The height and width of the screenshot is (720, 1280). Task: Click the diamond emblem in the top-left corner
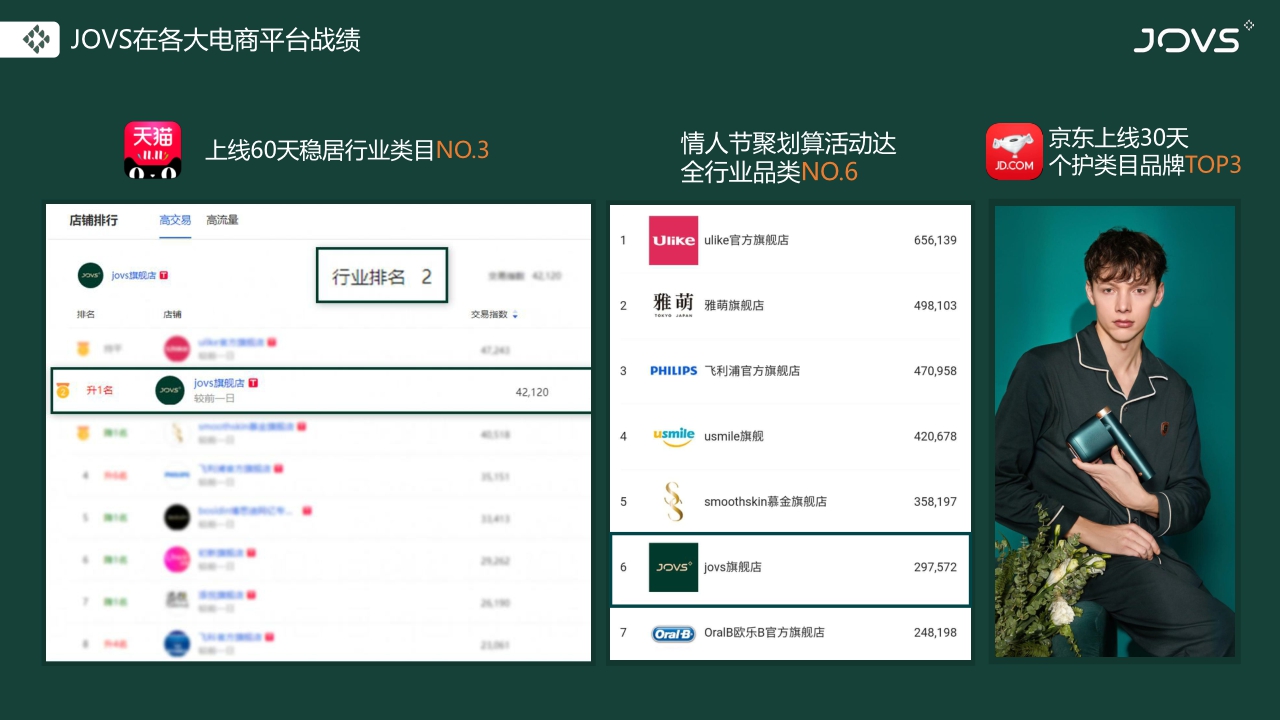[38, 40]
